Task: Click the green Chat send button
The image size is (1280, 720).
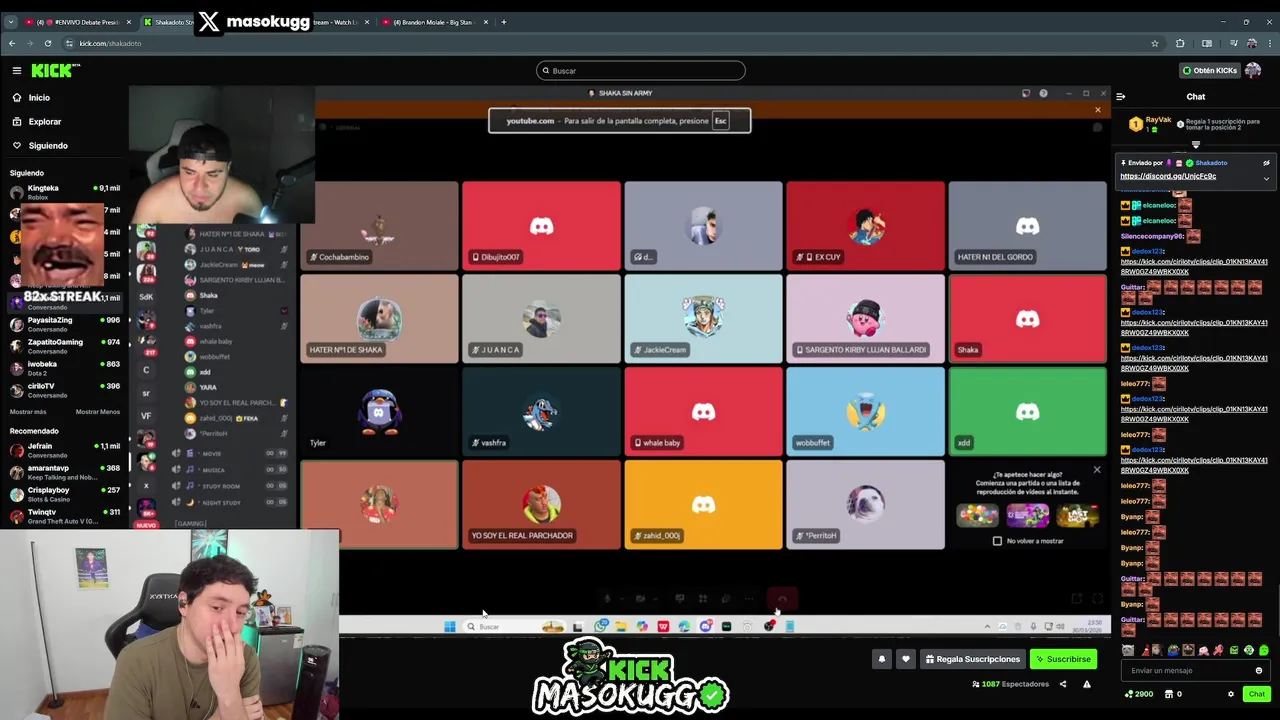Action: pyautogui.click(x=1257, y=694)
